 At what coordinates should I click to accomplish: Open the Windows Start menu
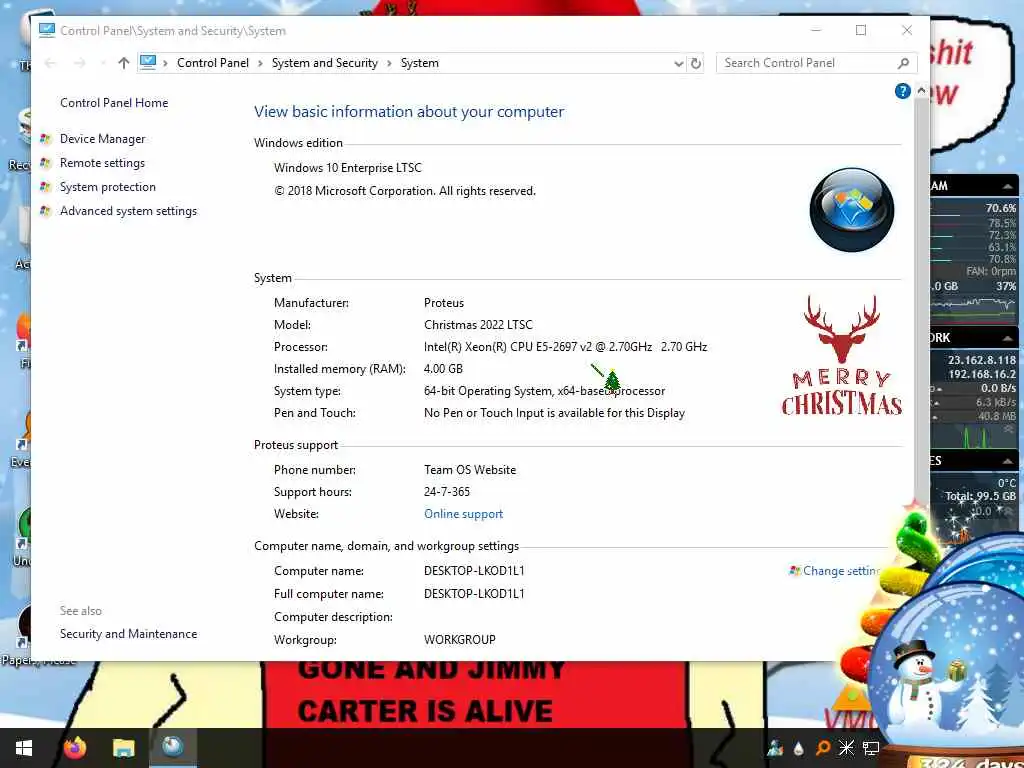(24, 748)
